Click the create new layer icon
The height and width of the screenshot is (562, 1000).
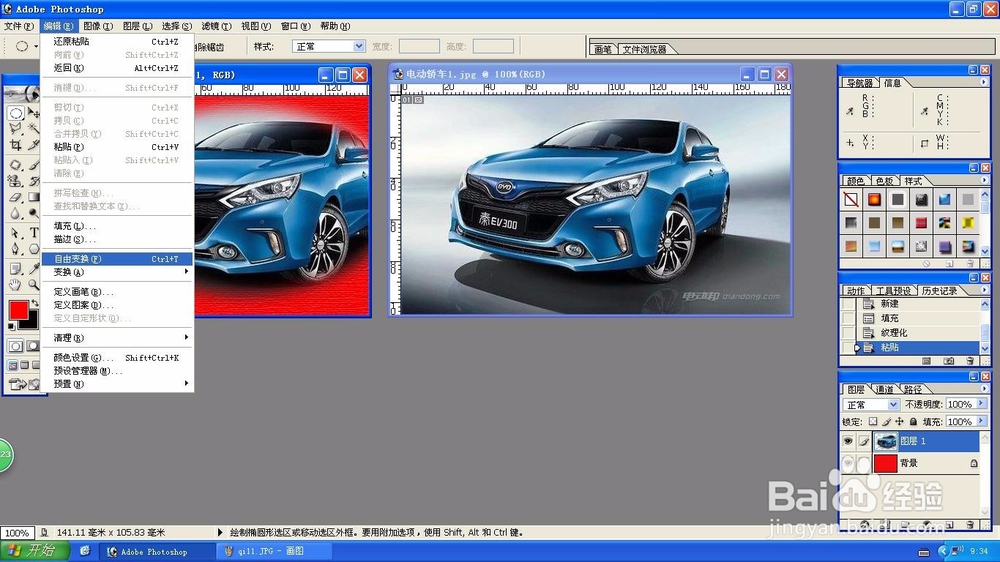click(x=949, y=525)
